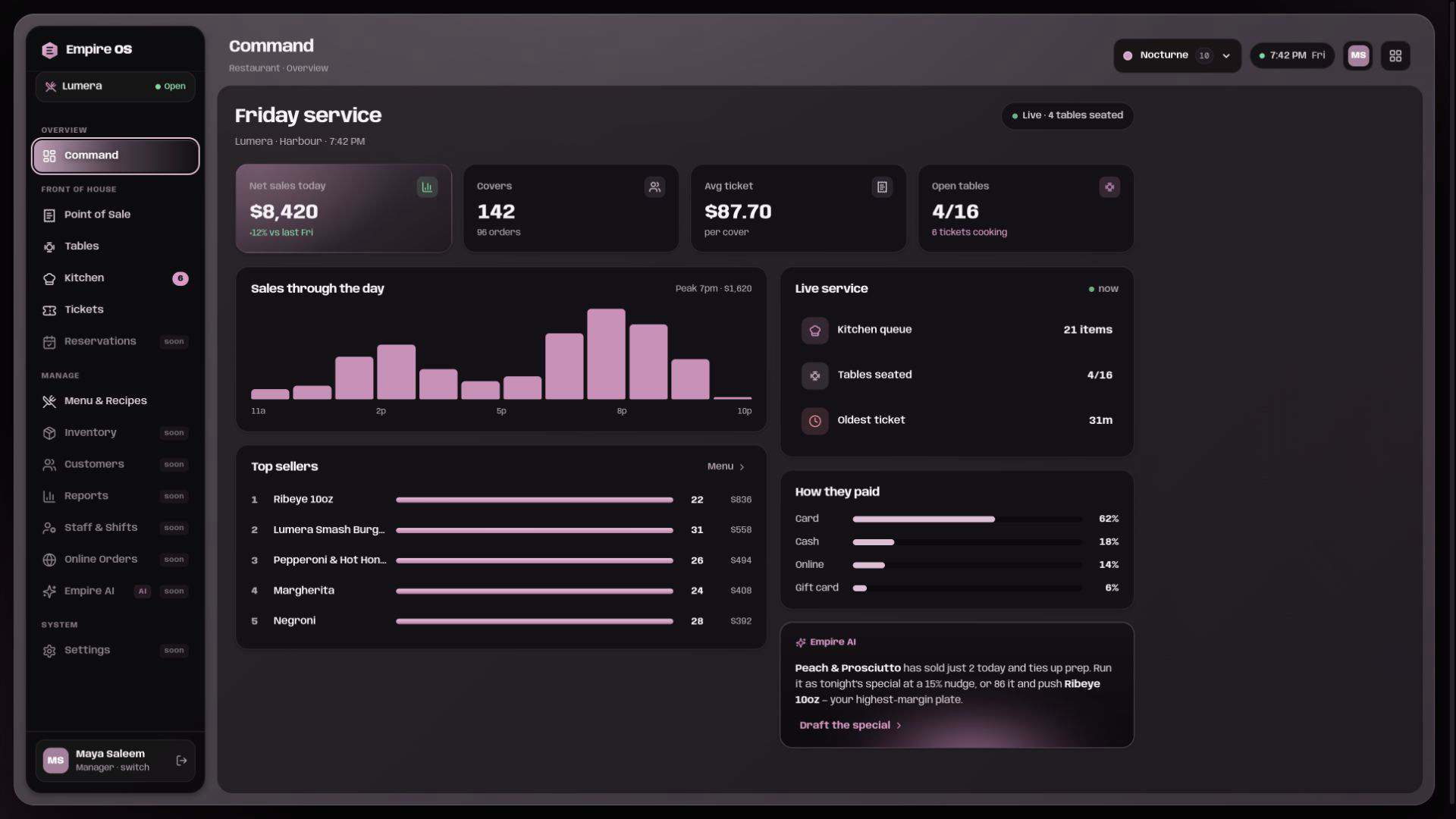The height and width of the screenshot is (819, 1456).
Task: Click the Kitchen badge showing 6
Action: (x=180, y=278)
